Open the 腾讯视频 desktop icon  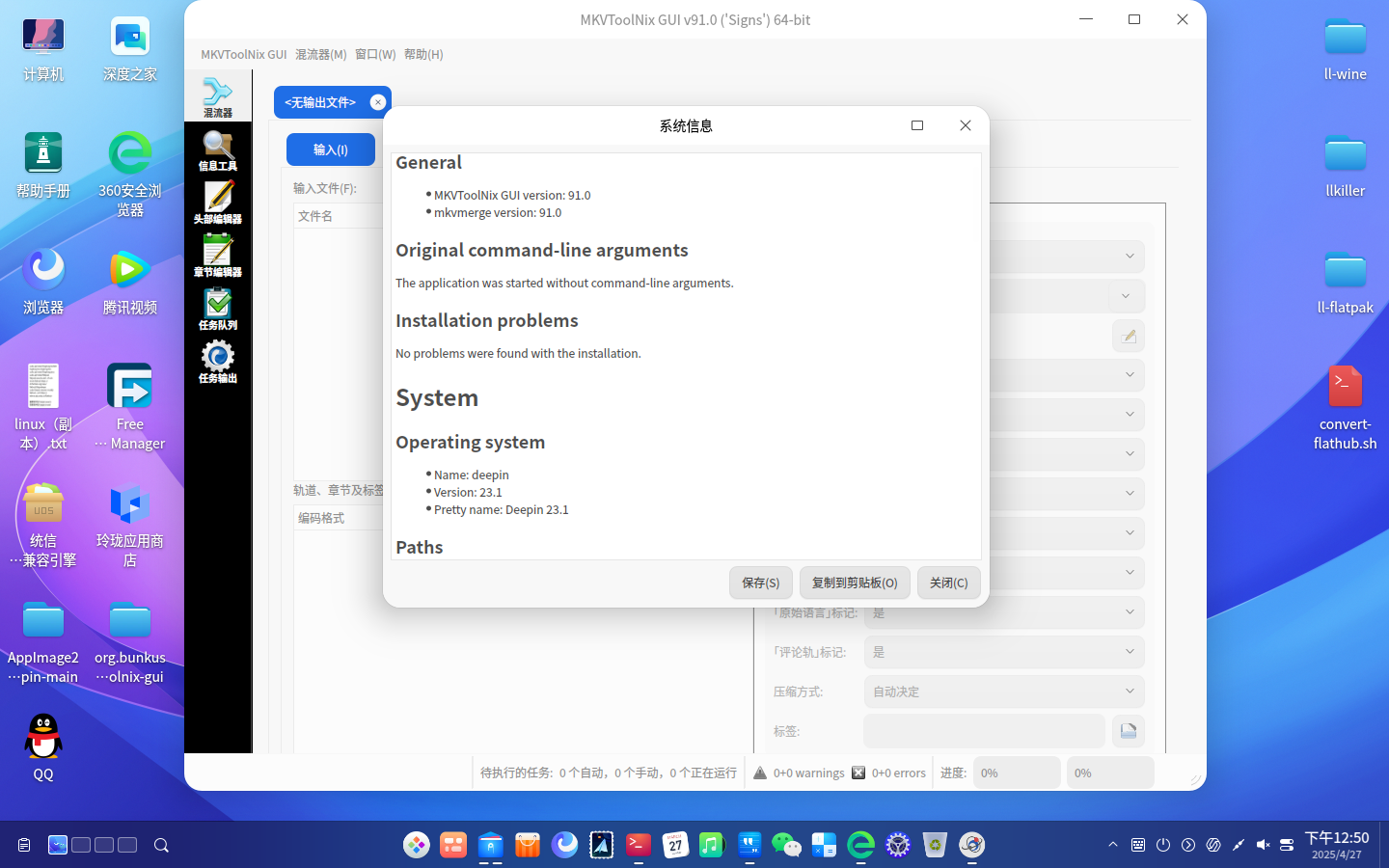(x=130, y=282)
